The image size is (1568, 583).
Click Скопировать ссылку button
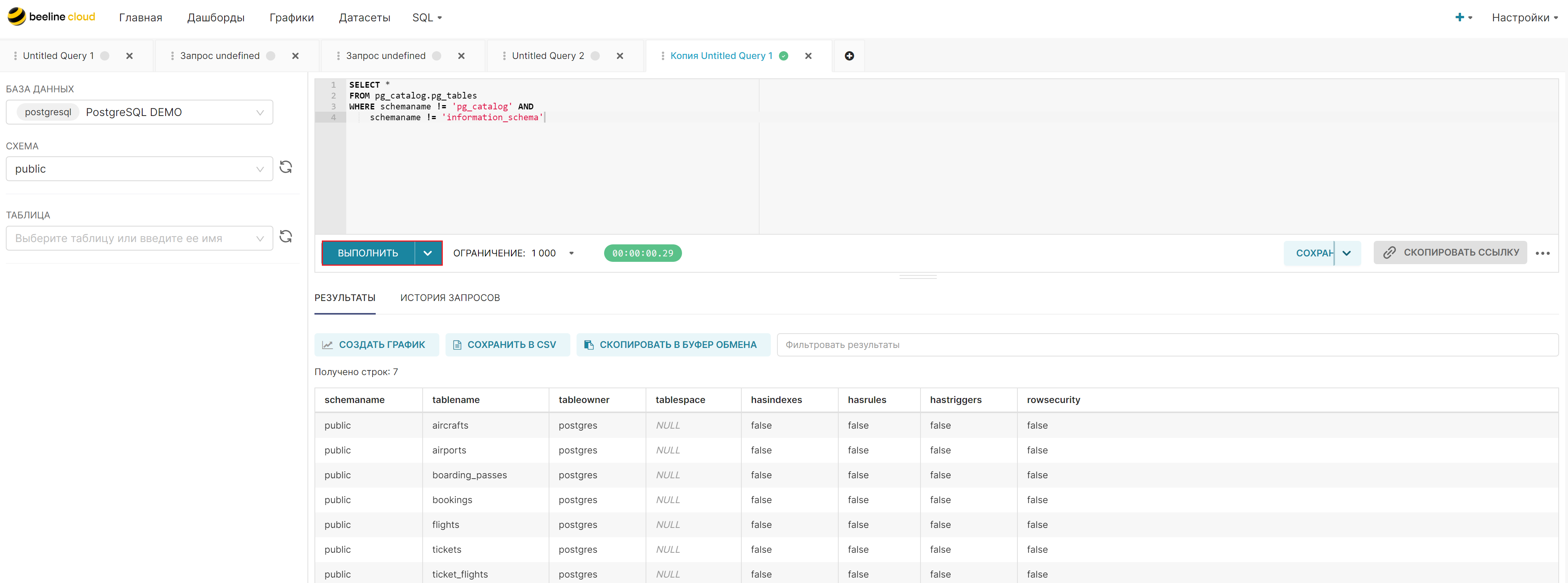tap(1450, 252)
